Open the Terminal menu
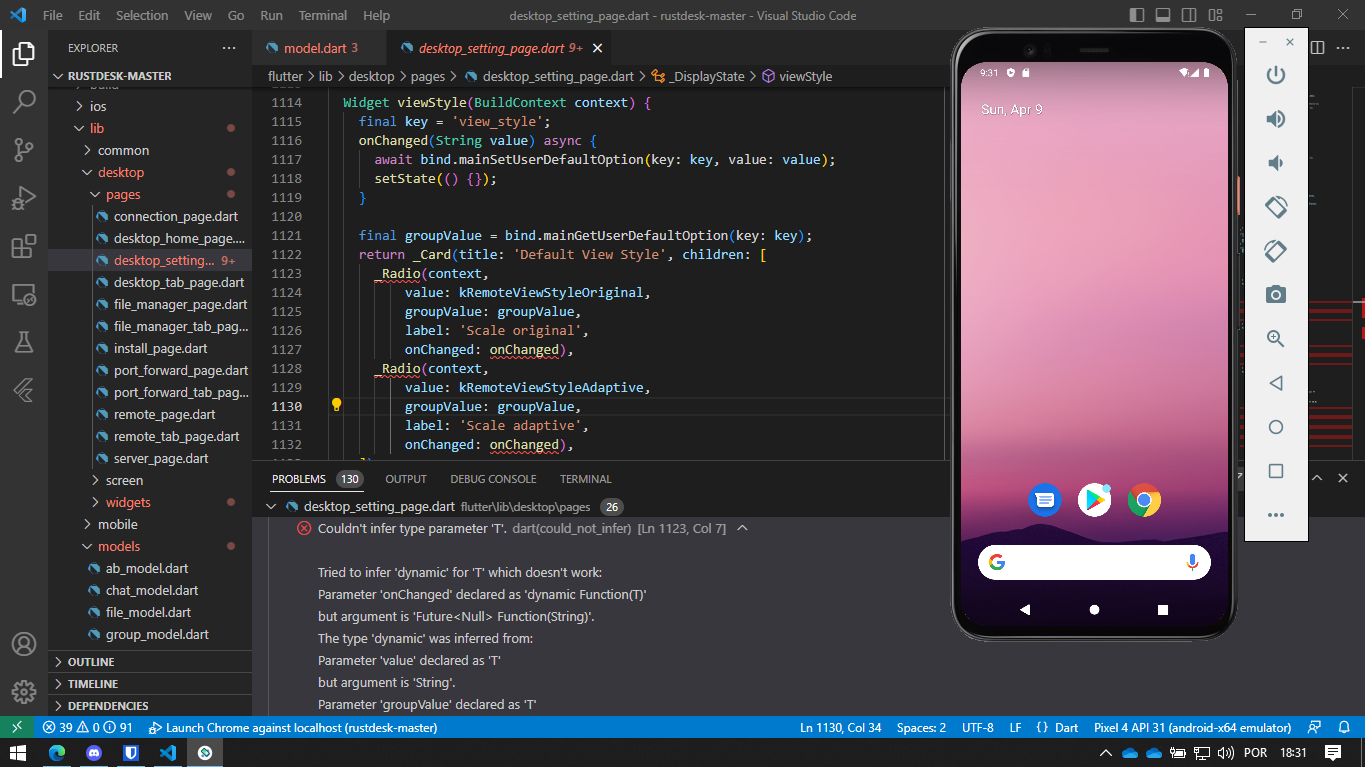The height and width of the screenshot is (767, 1365). pyautogui.click(x=322, y=15)
